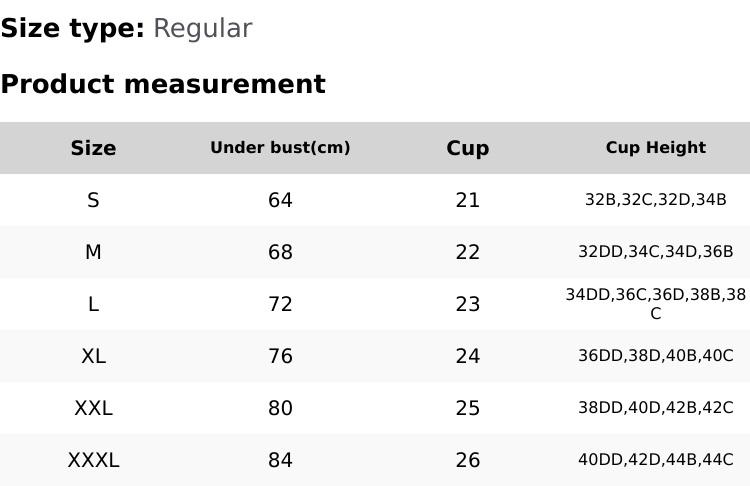Click cup height cell 40DD,42D,44B,44C
This screenshot has width=750, height=486.
pyautogui.click(x=655, y=460)
